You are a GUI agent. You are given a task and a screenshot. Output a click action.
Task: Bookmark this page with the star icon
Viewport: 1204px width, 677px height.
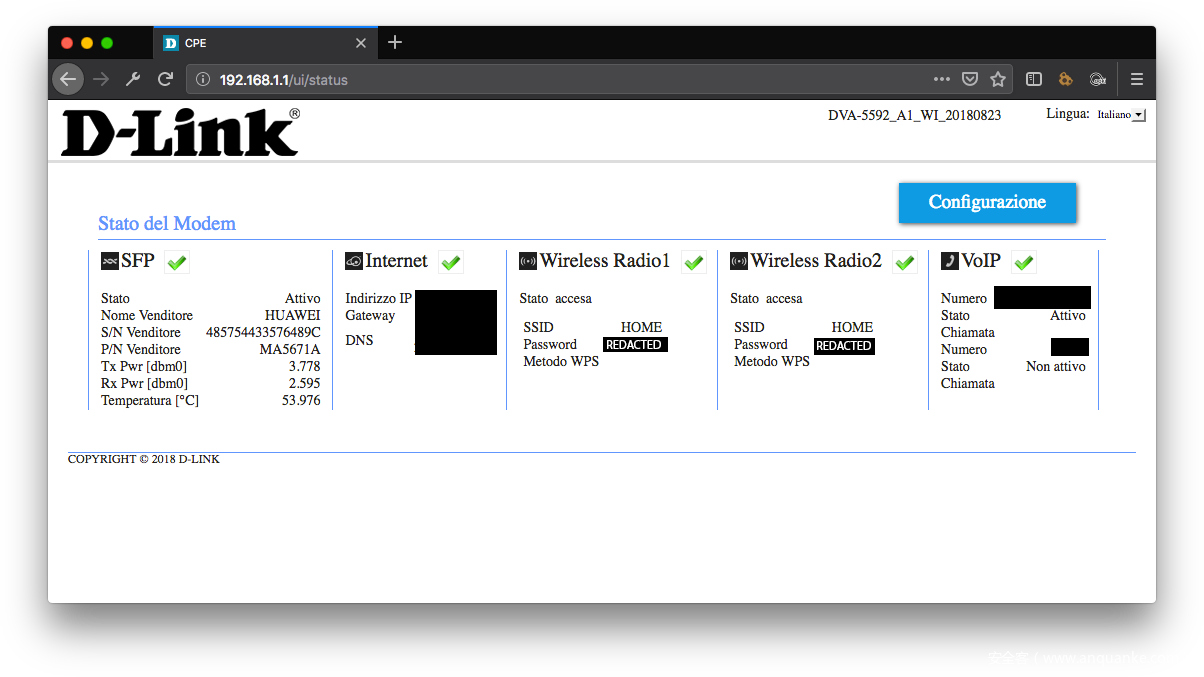998,79
